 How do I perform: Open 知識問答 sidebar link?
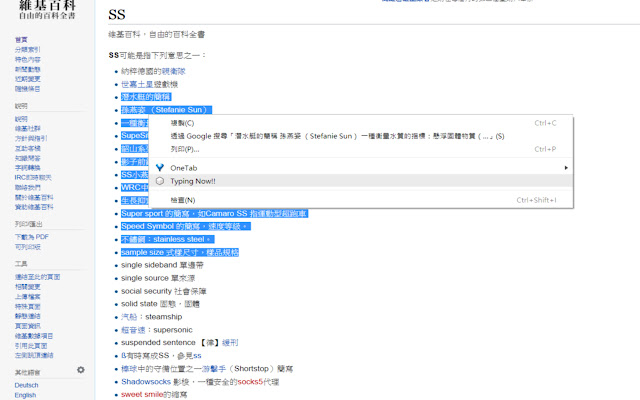(27, 158)
